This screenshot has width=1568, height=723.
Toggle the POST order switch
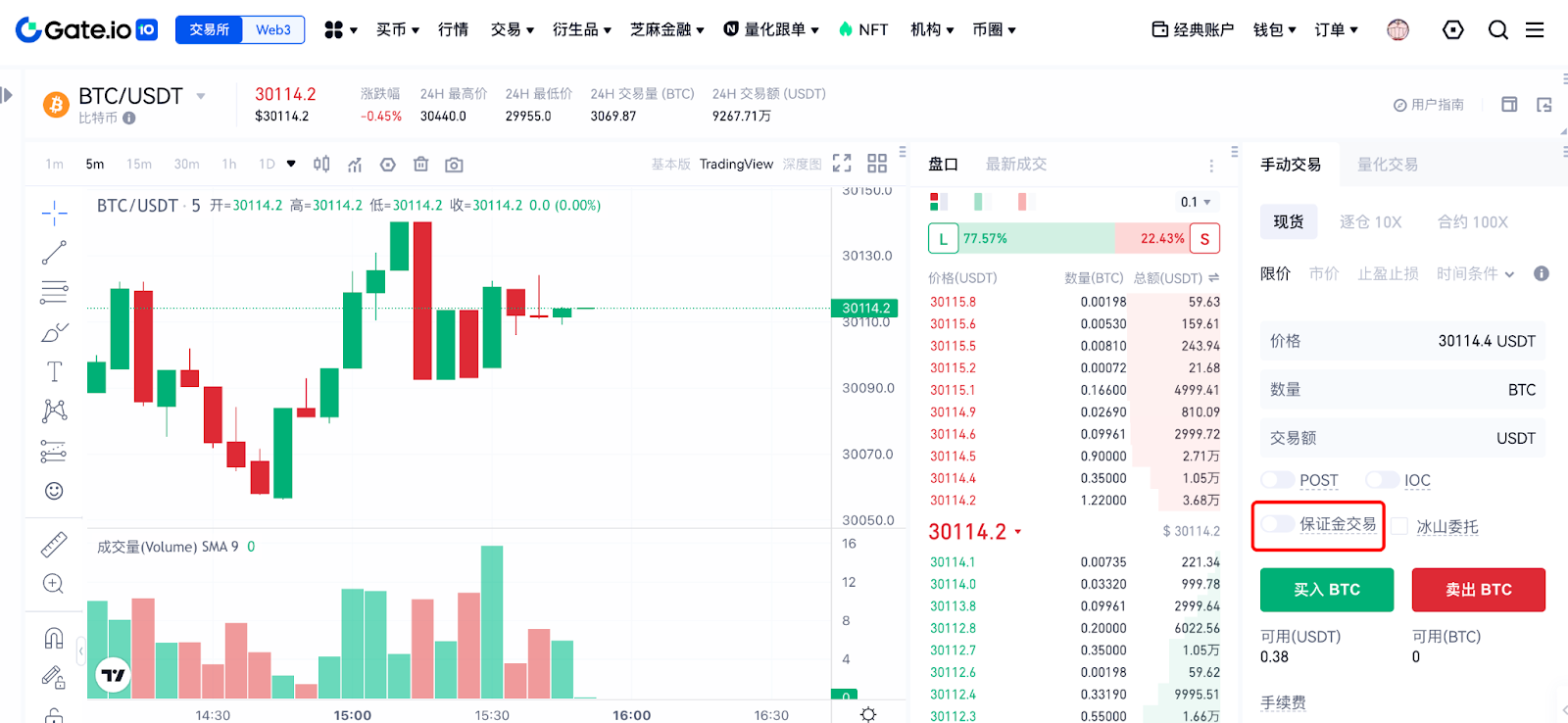pos(1278,480)
